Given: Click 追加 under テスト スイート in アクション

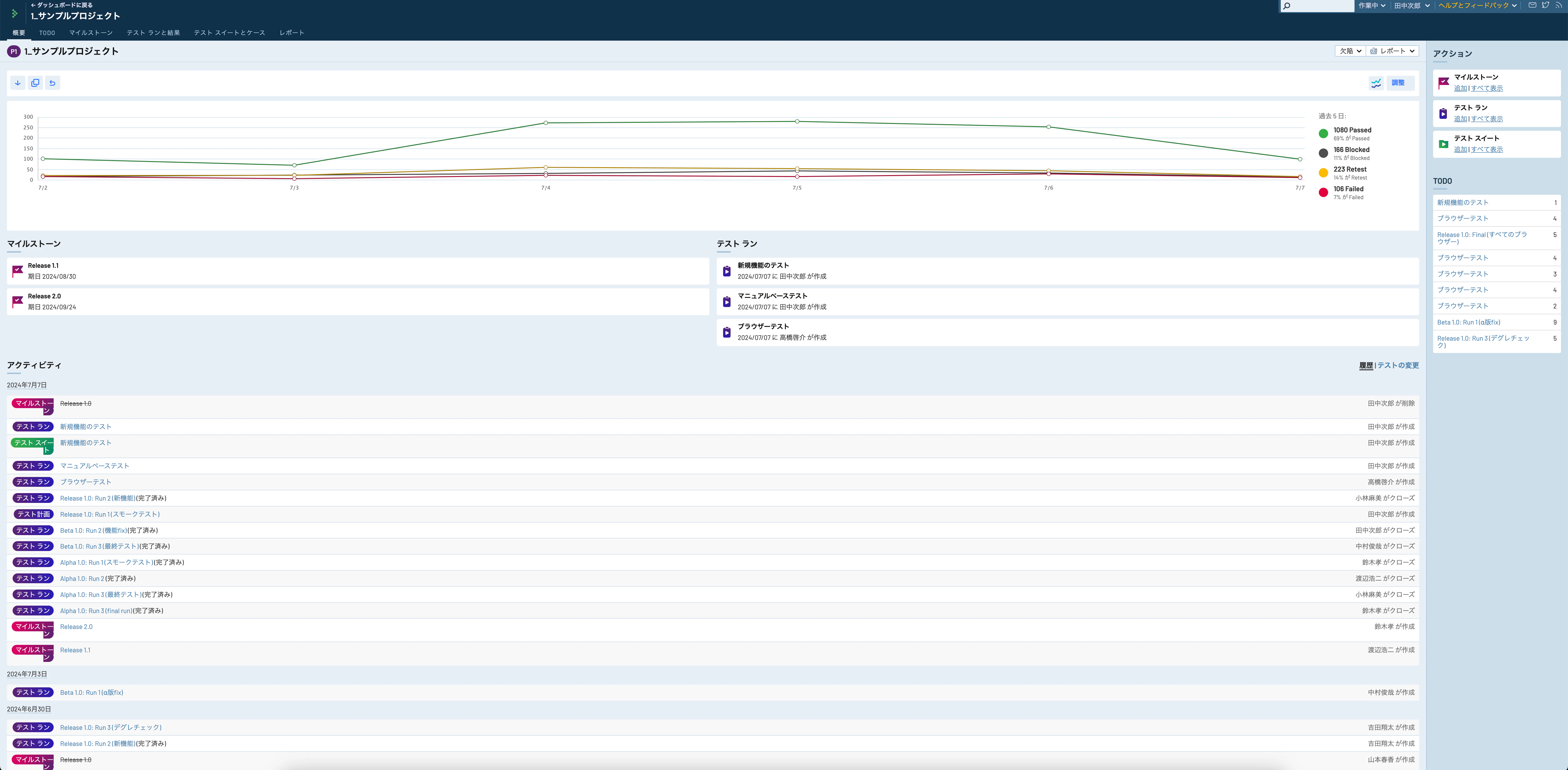Looking at the screenshot, I should tap(1460, 149).
